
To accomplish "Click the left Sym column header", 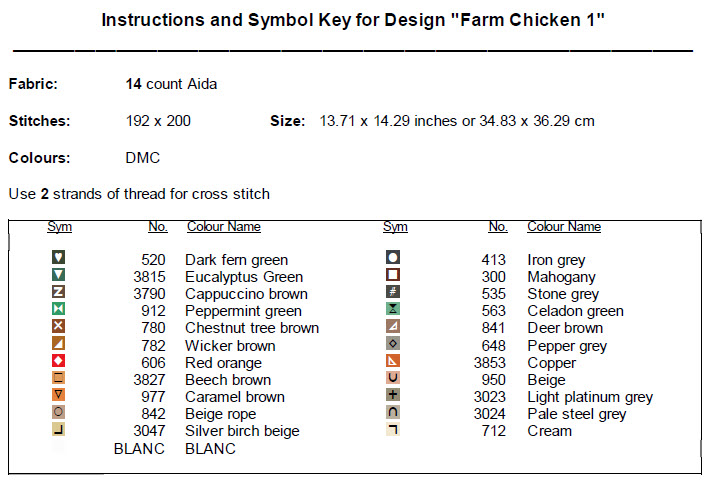I will click(x=59, y=227).
